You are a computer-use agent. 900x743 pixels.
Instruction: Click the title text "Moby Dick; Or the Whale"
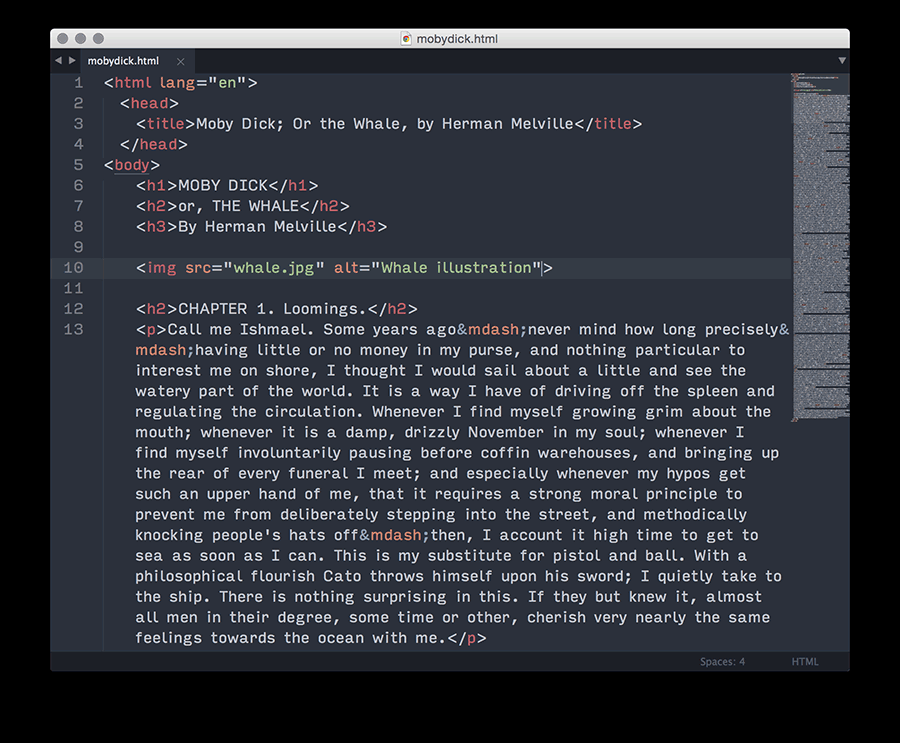(x=297, y=124)
